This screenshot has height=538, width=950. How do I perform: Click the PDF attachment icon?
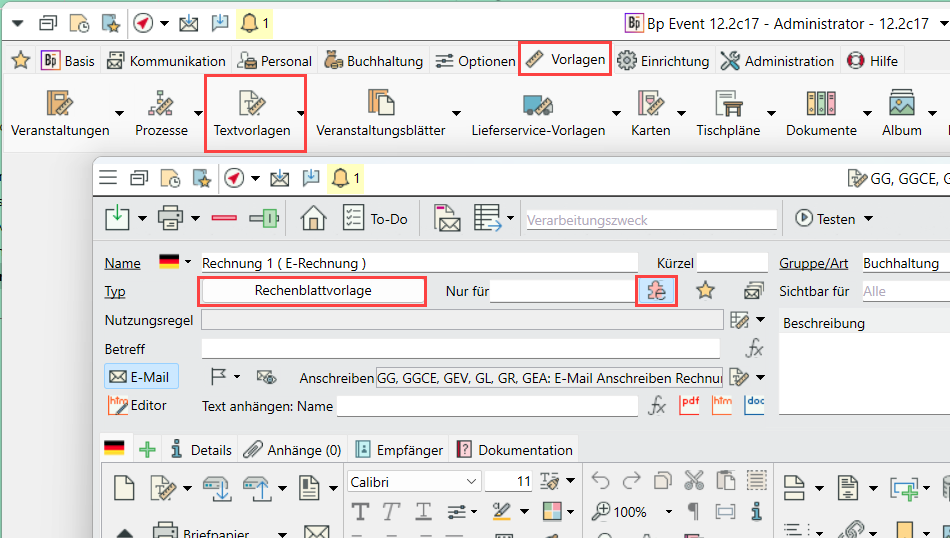click(x=689, y=405)
